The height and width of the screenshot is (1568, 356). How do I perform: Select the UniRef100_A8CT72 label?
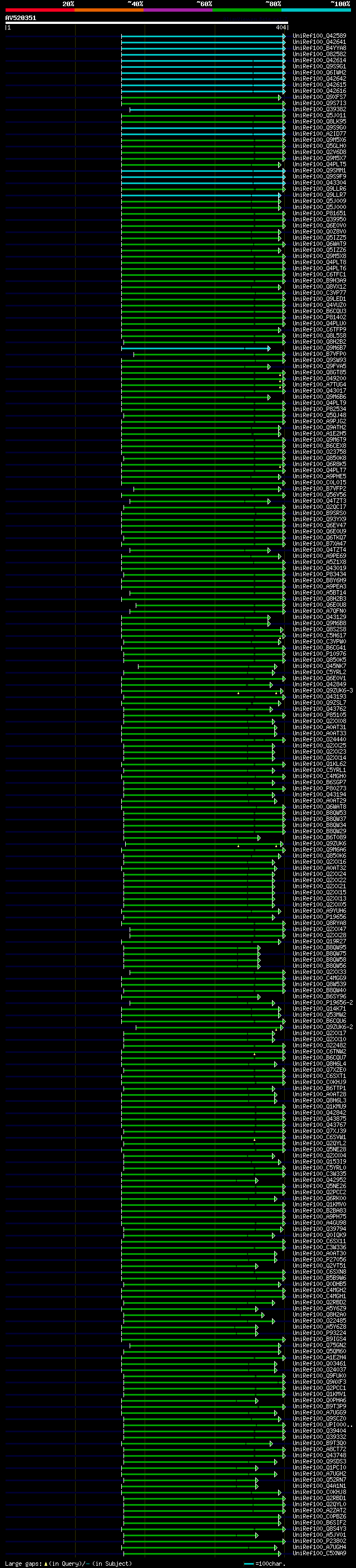(x=319, y=1450)
